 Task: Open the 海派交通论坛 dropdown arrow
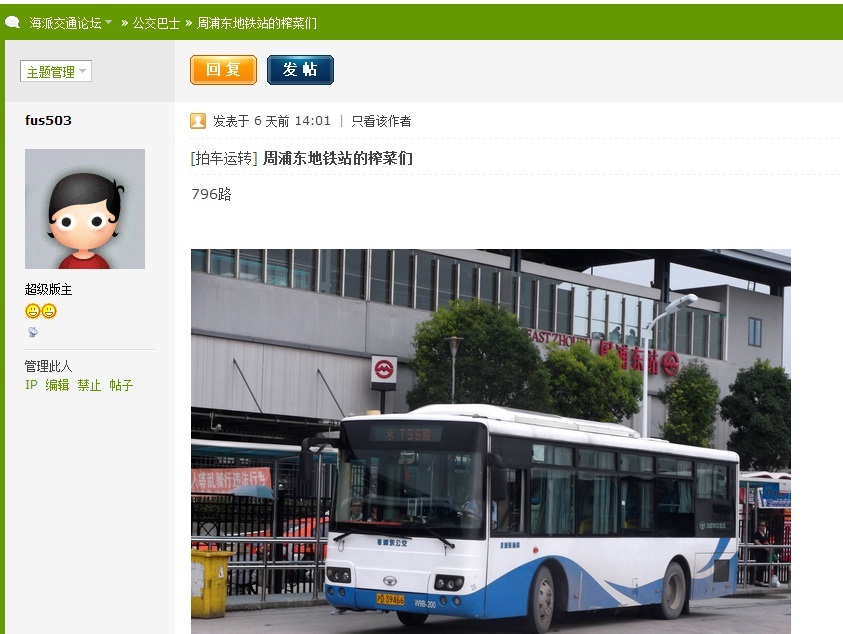(x=109, y=22)
